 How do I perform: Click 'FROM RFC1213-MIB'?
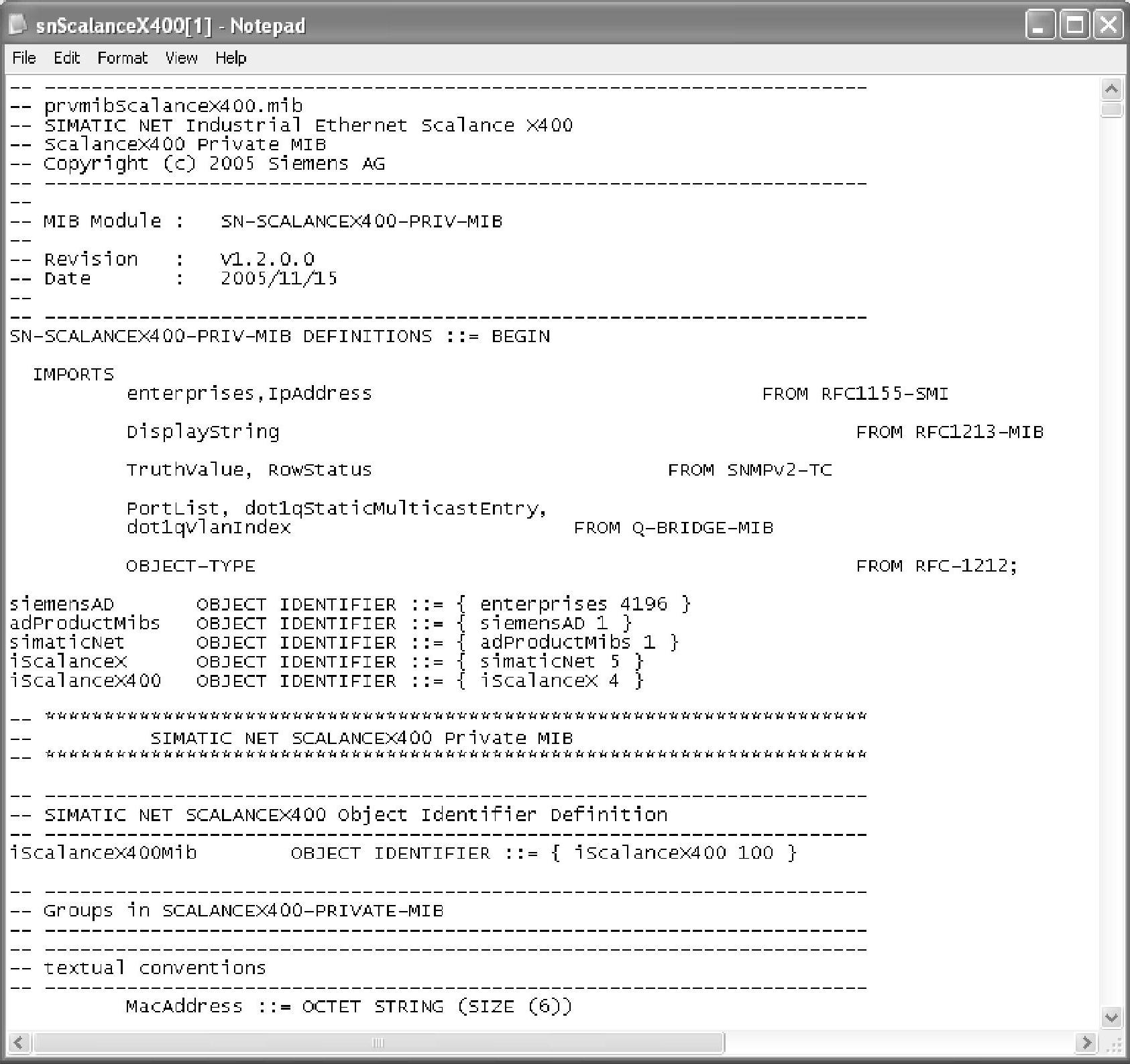click(950, 432)
